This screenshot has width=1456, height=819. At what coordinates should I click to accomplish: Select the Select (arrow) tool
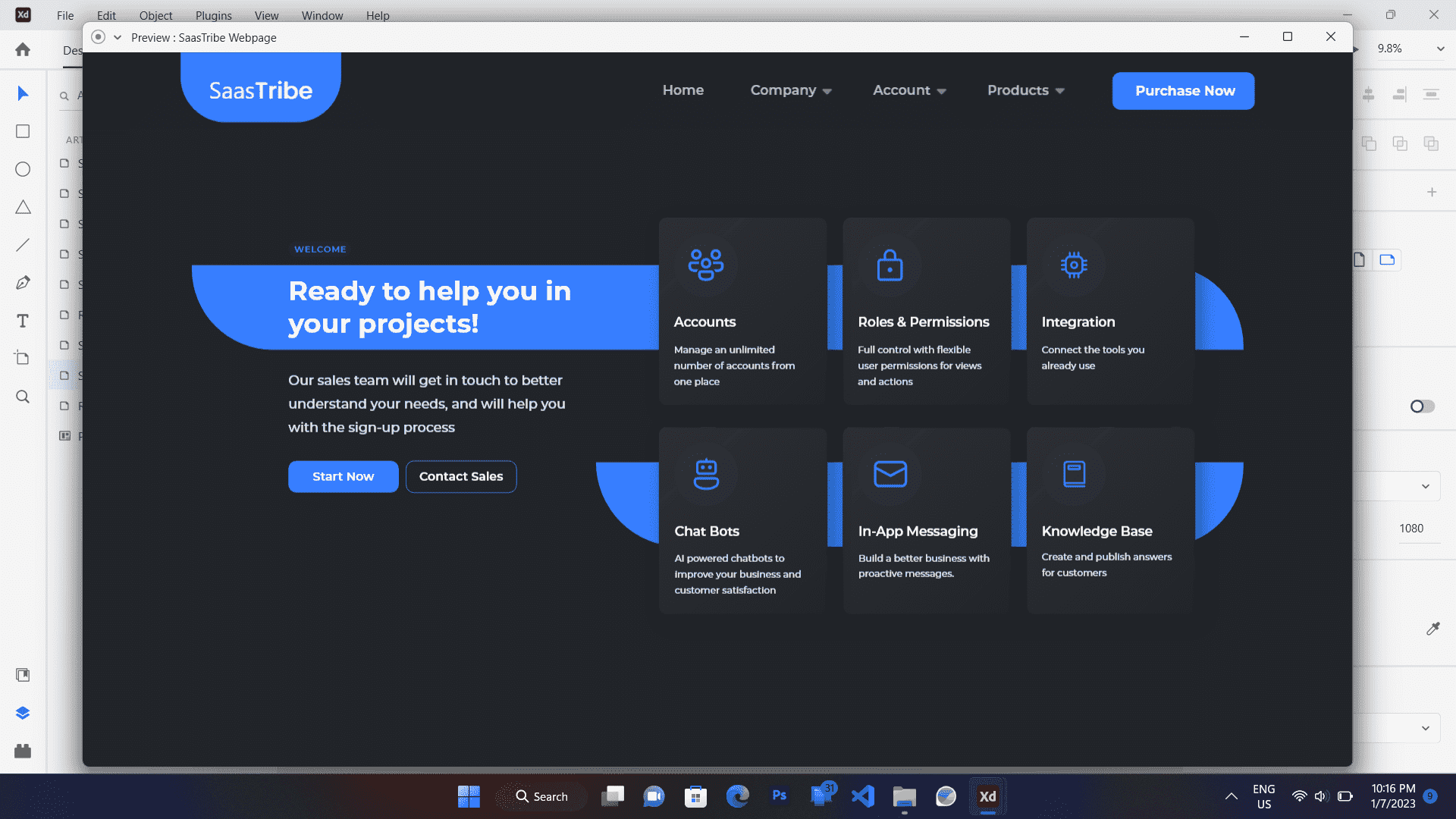pyautogui.click(x=23, y=93)
